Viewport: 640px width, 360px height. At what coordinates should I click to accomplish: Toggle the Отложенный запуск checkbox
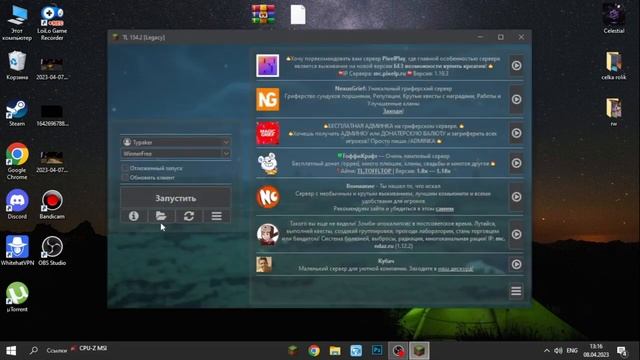click(x=125, y=168)
